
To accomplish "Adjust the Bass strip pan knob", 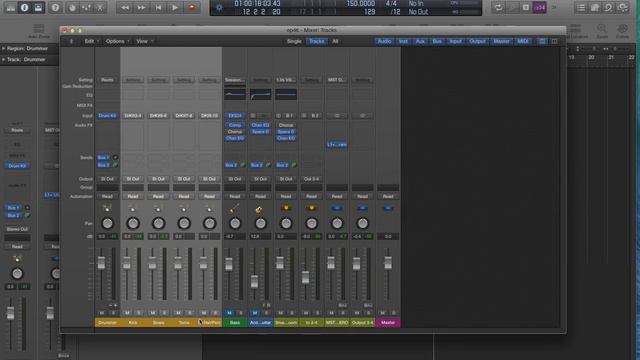I will coord(235,223).
